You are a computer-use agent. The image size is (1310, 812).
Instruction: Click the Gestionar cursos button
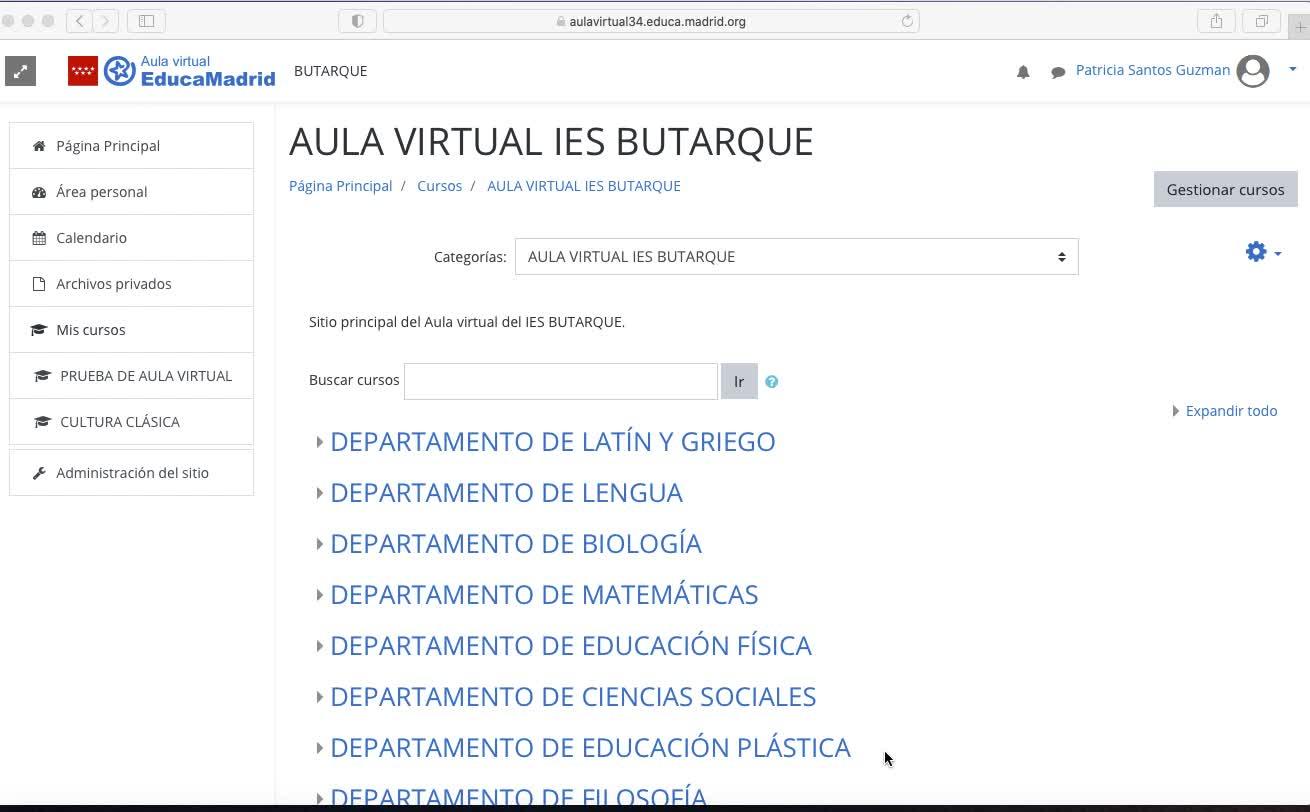[x=1225, y=189]
